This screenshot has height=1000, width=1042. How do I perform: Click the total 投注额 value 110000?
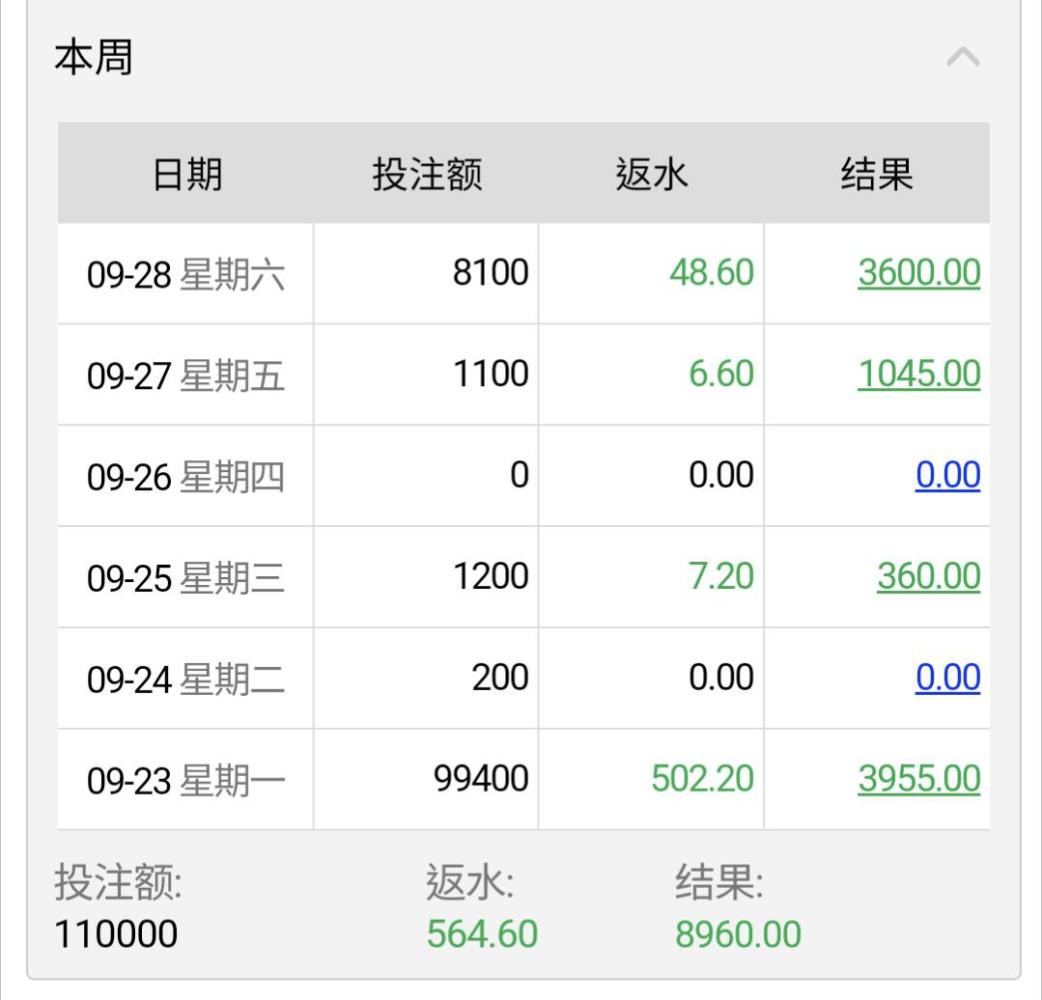[x=116, y=934]
